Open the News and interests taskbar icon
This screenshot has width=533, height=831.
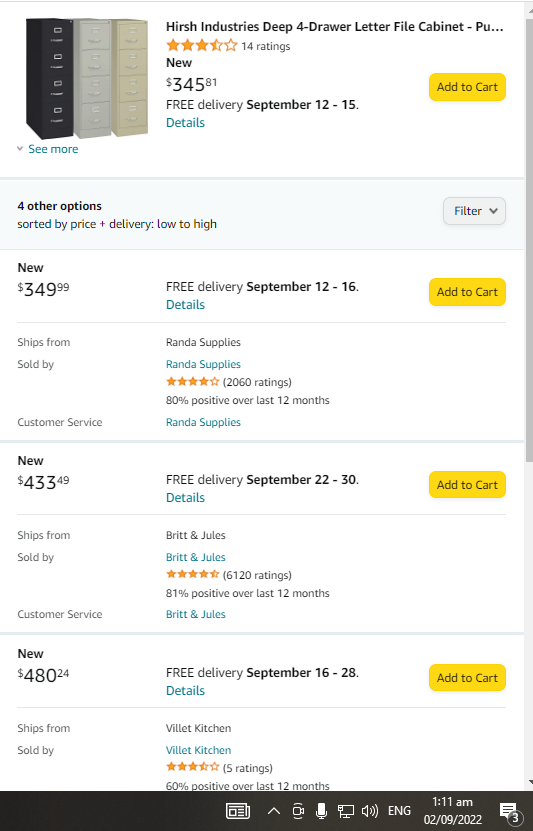point(238,811)
